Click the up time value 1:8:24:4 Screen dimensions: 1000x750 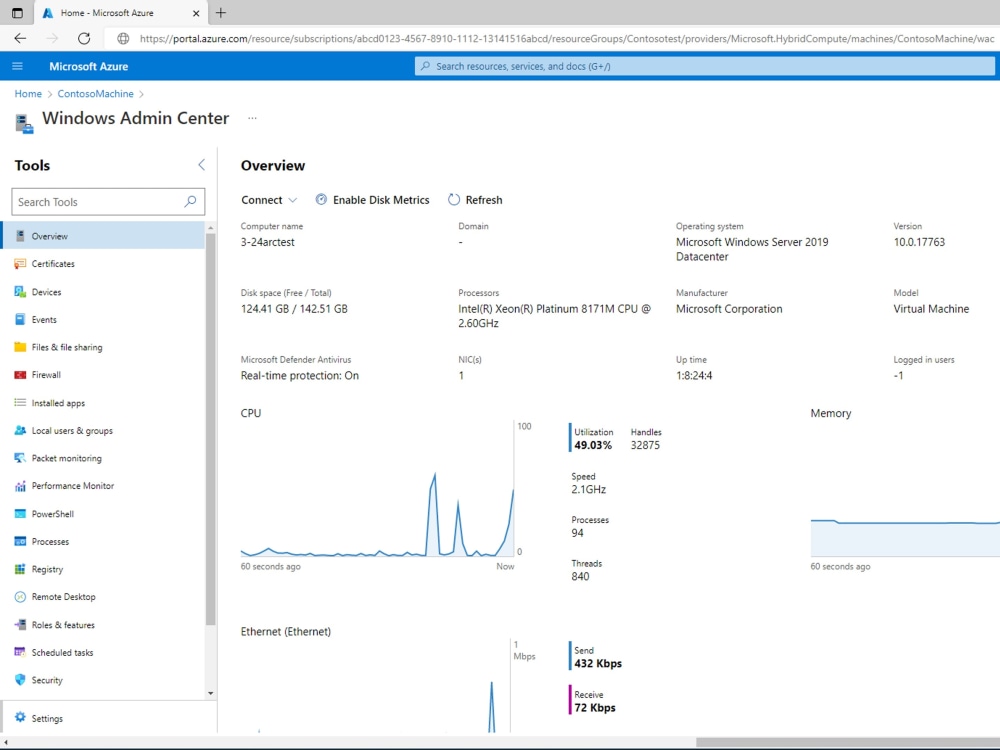[694, 376]
